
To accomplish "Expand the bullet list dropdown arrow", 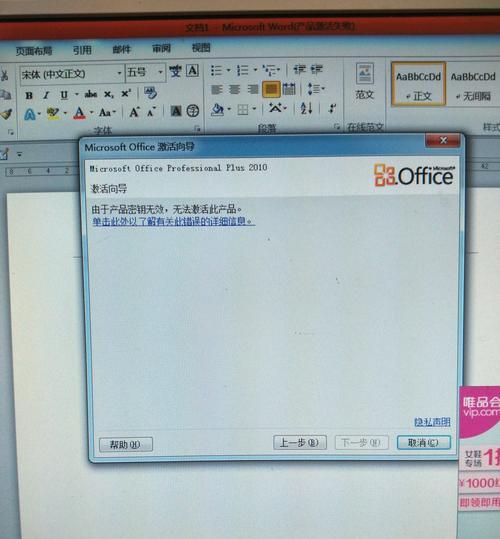I will click(x=228, y=70).
